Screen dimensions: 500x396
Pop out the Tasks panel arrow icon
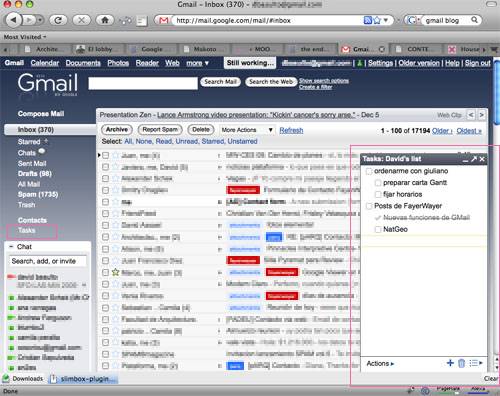tap(474, 159)
